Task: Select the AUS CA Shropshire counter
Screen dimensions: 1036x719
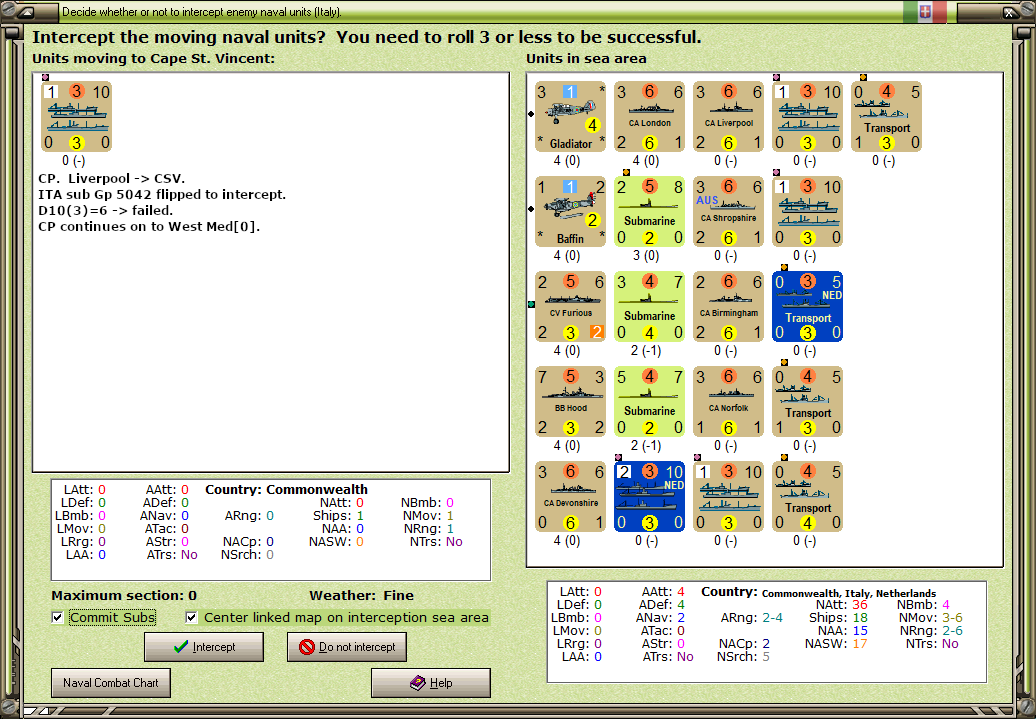Action: pyautogui.click(x=729, y=211)
